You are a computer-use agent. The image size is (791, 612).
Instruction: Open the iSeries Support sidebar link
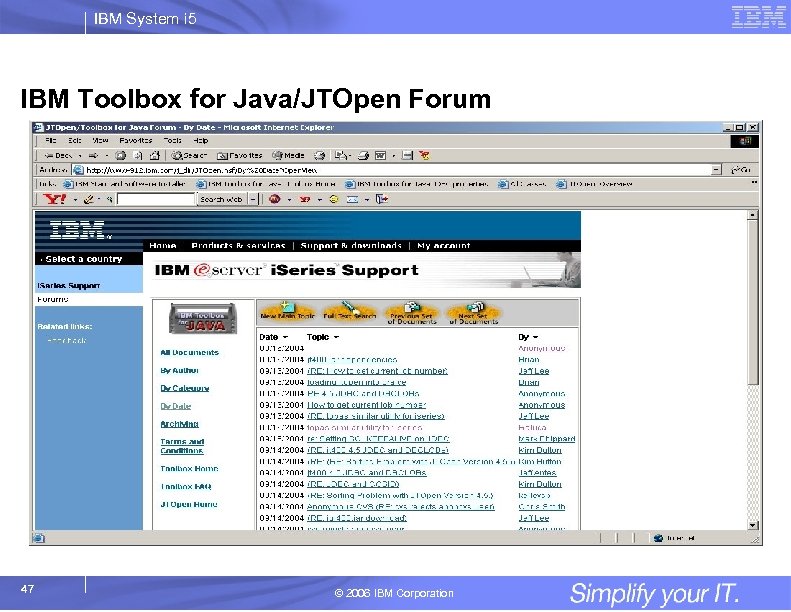tap(69, 286)
